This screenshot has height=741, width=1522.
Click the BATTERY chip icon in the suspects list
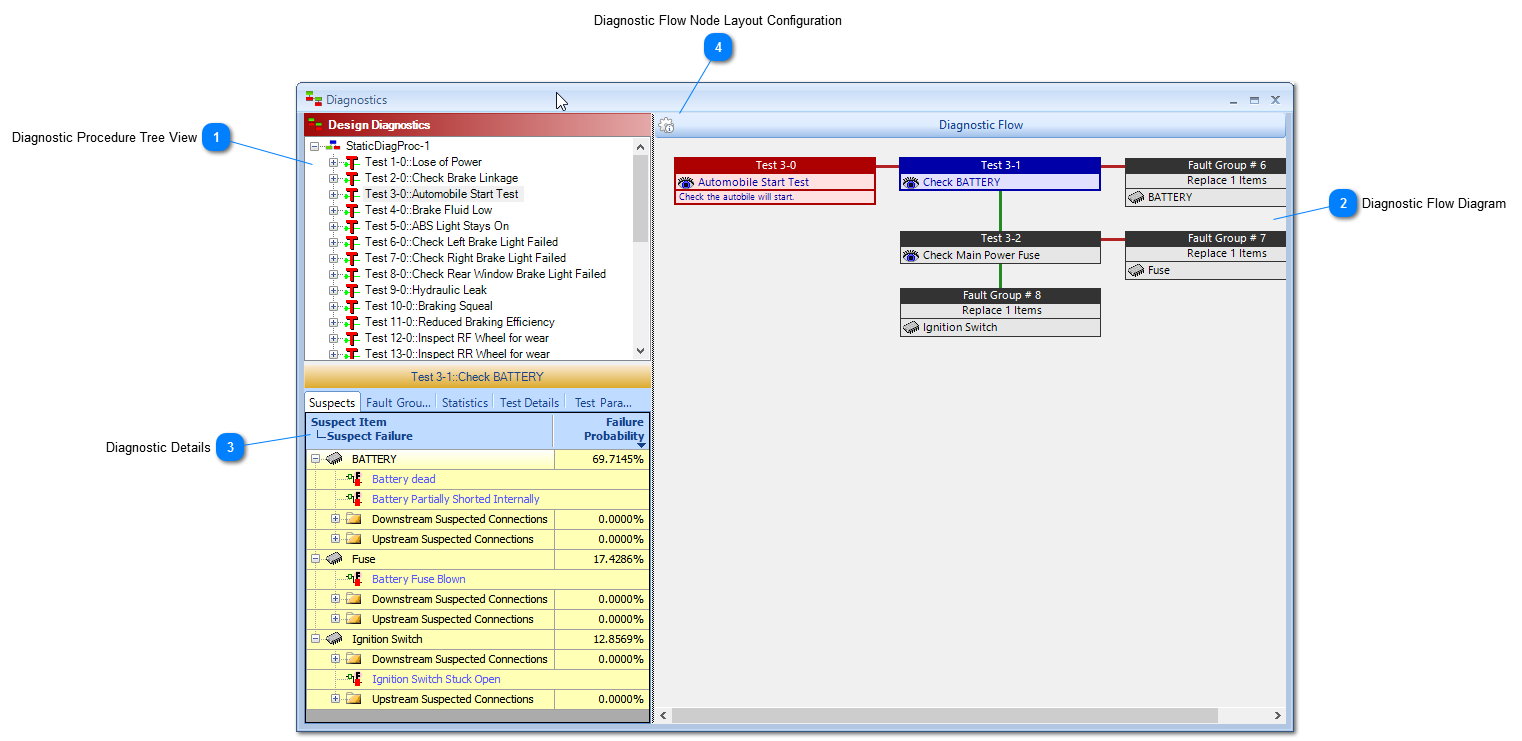coord(334,459)
